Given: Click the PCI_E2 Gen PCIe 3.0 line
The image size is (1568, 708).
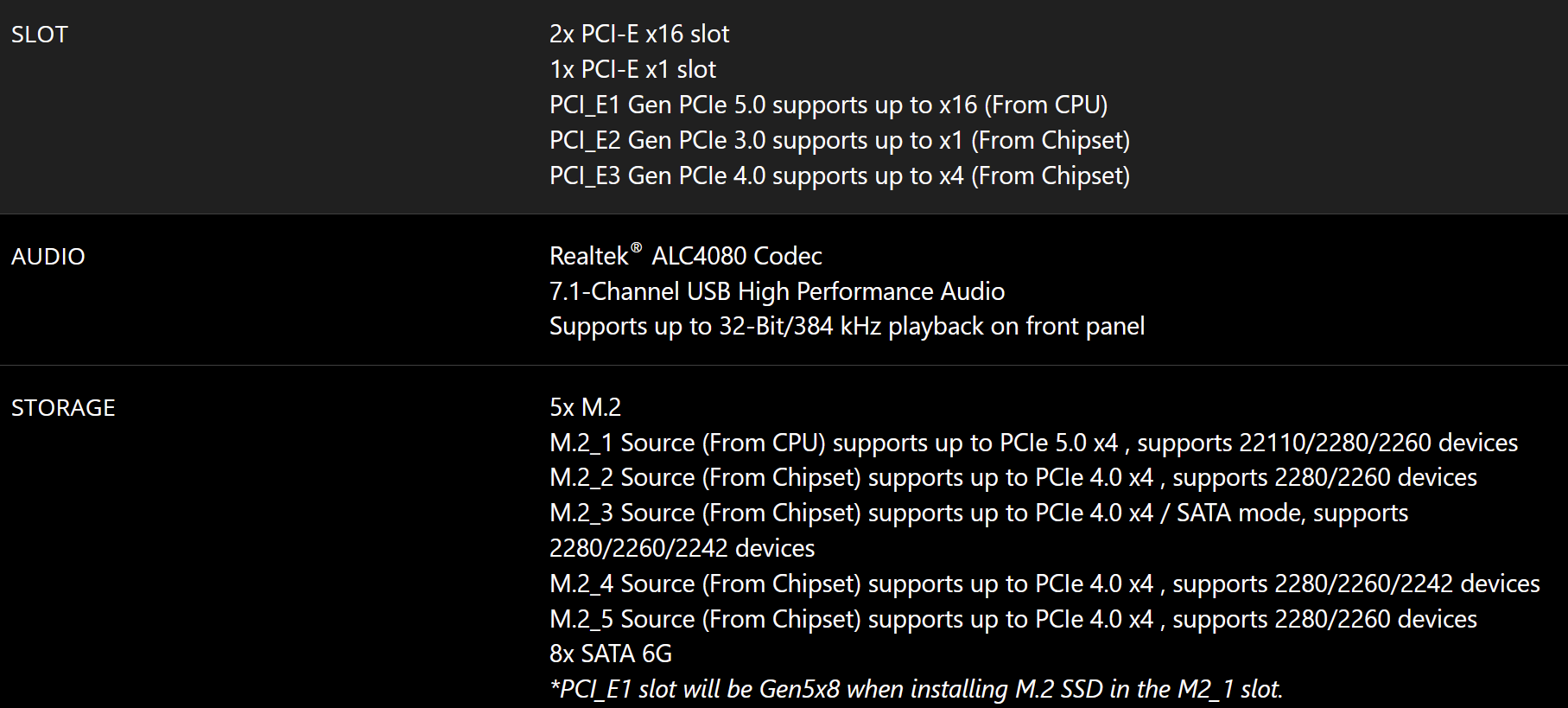Looking at the screenshot, I should [839, 141].
